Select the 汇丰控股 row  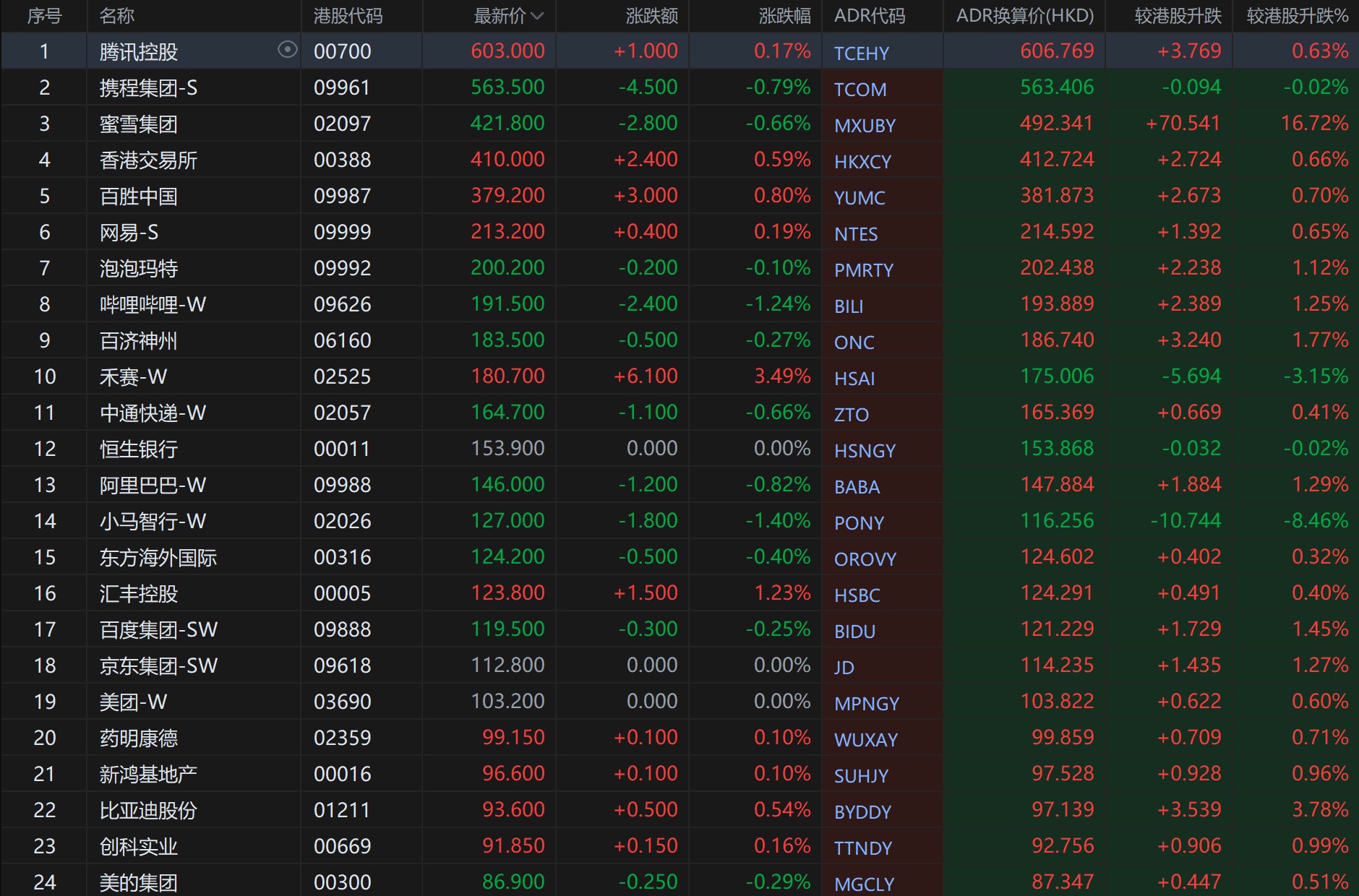(x=139, y=594)
